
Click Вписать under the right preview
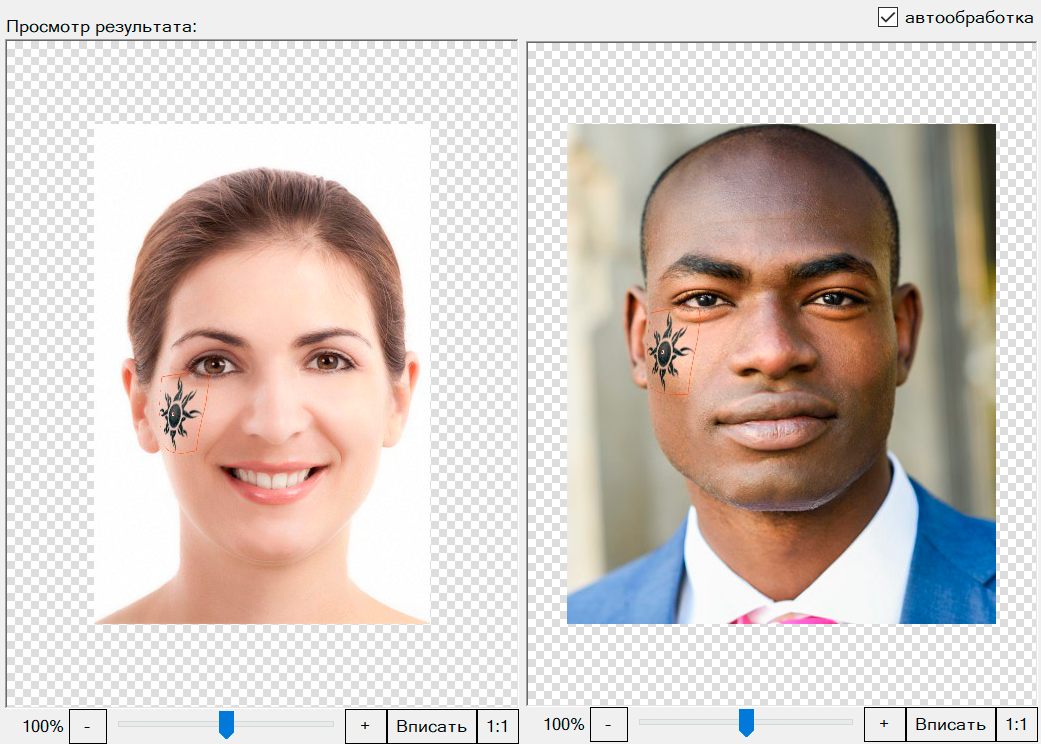tap(951, 724)
